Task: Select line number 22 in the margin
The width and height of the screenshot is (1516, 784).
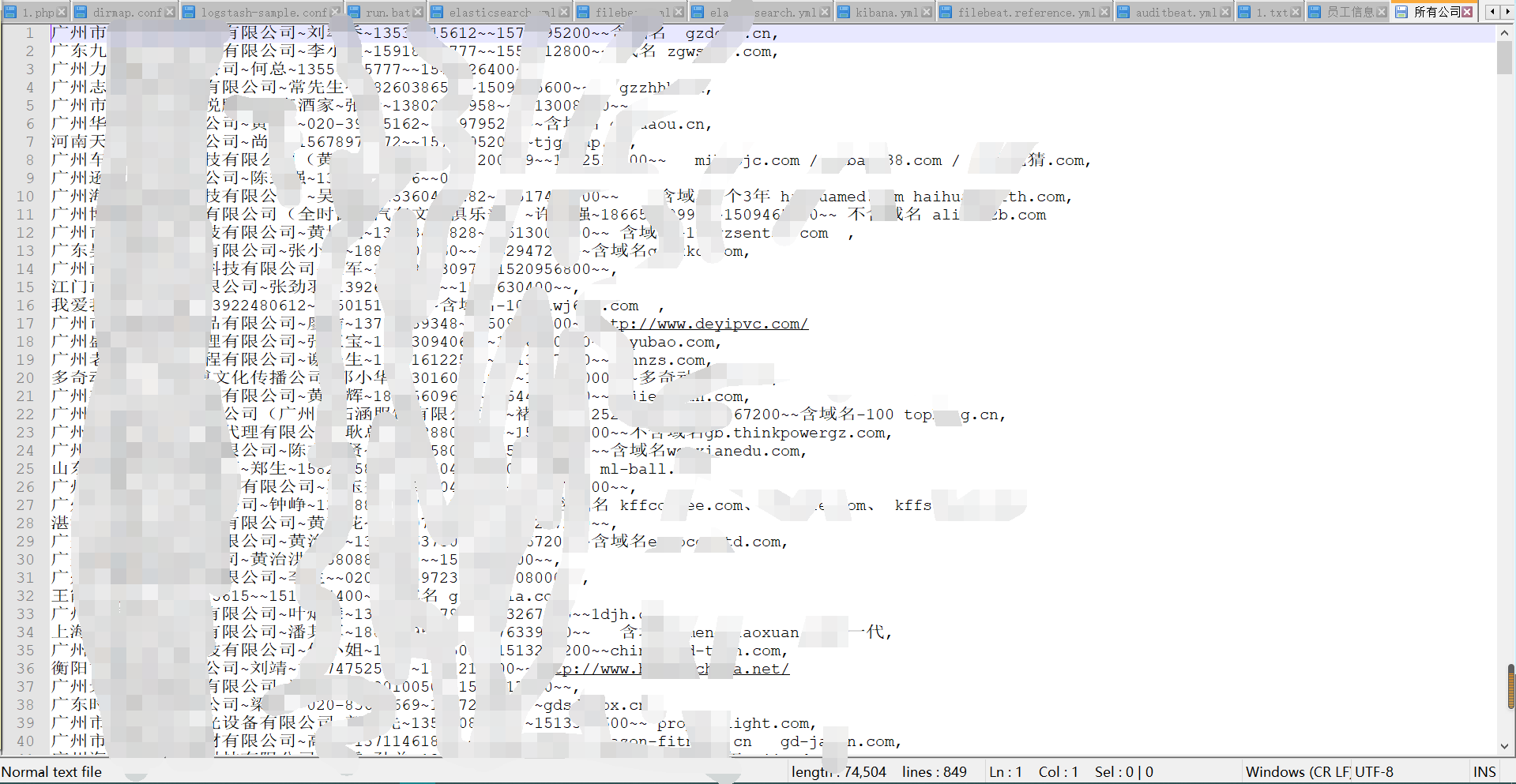Action: tap(25, 415)
